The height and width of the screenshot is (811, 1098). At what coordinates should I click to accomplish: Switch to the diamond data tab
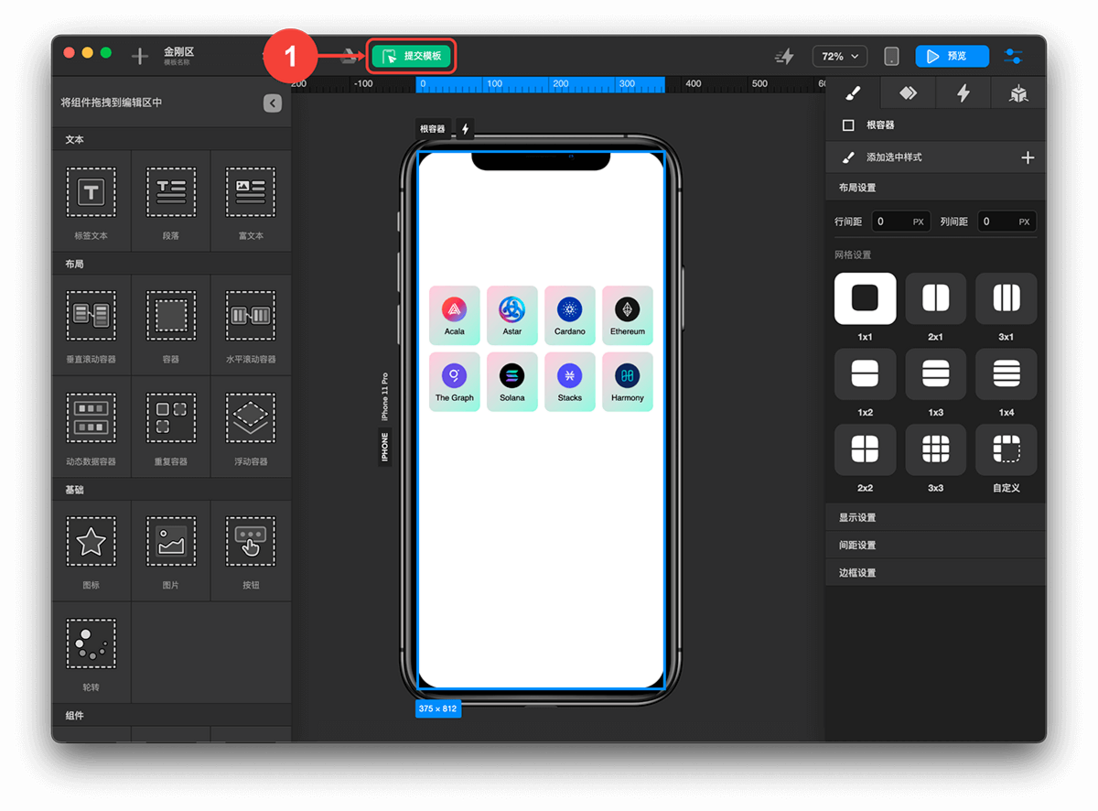tap(908, 93)
